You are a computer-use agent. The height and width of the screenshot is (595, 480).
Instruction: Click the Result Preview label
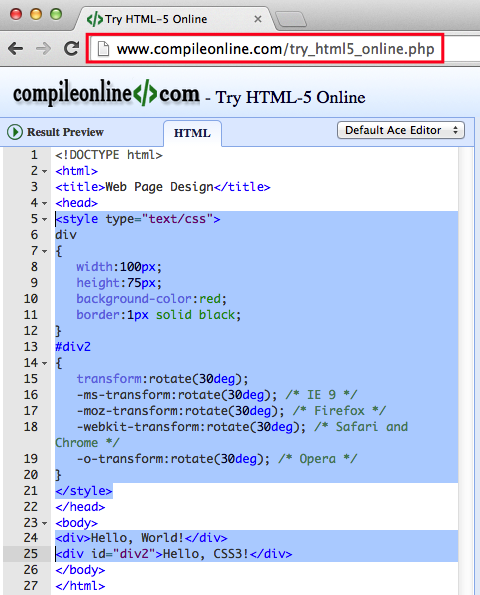[x=65, y=132]
